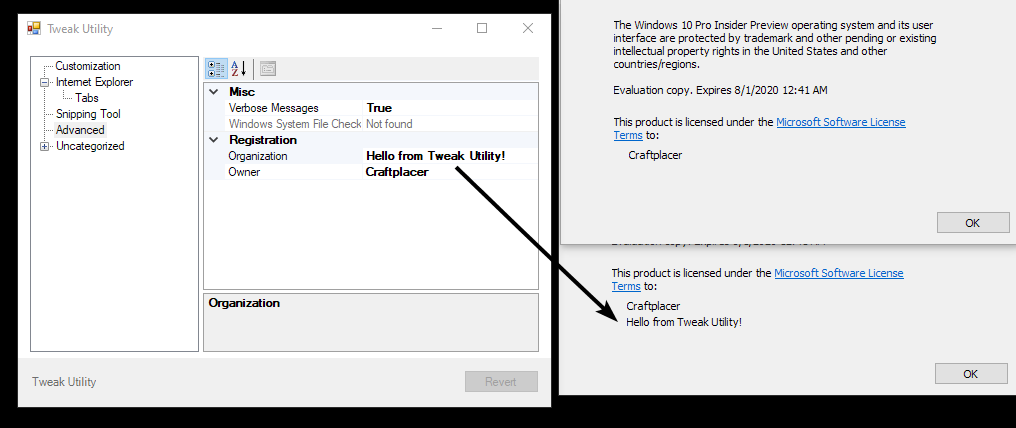Expand the Uncategorized tree node
The width and height of the screenshot is (1016, 428).
[x=44, y=146]
